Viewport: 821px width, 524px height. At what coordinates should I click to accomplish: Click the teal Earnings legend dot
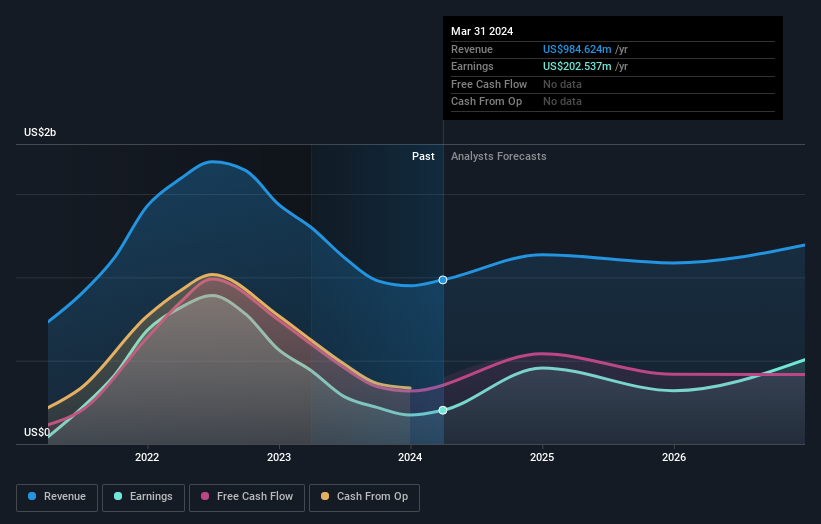118,496
